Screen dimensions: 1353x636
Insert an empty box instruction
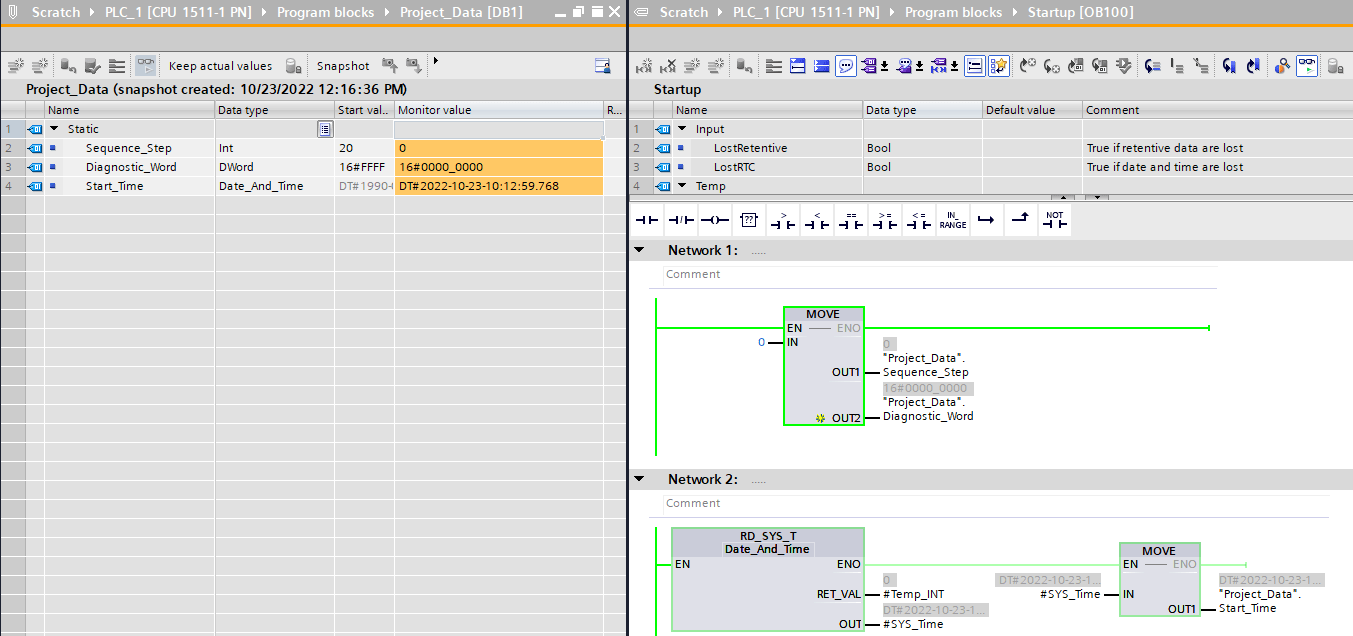coord(748,220)
